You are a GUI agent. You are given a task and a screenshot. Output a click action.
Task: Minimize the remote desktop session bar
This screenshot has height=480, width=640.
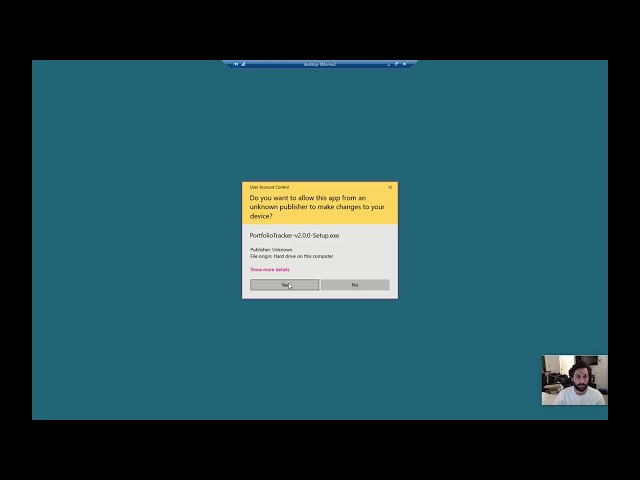point(389,64)
